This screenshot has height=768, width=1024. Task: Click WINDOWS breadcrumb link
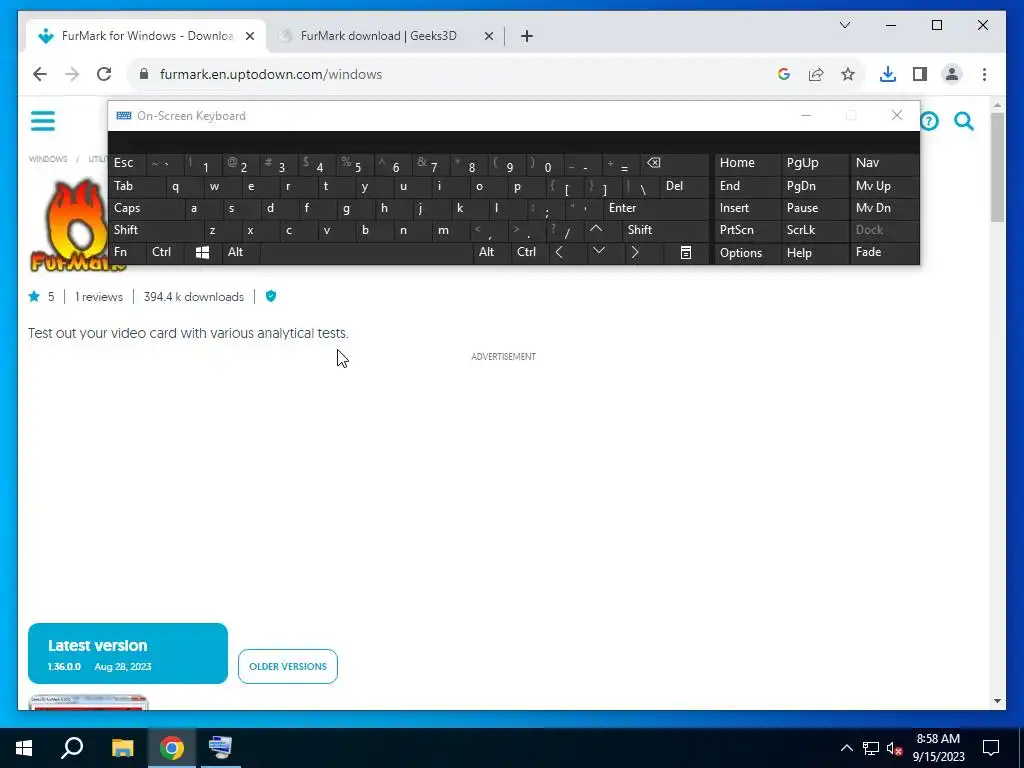coord(48,159)
